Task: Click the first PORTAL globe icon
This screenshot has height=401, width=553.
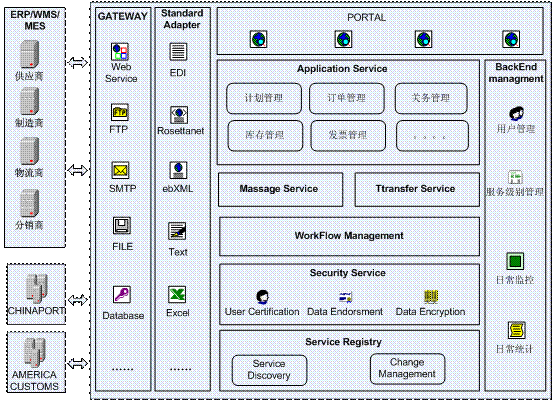Action: [259, 39]
